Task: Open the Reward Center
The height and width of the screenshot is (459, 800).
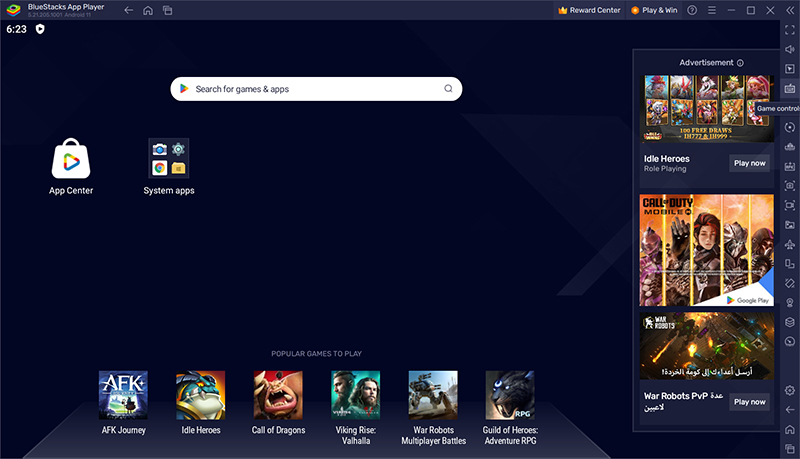Action: pyautogui.click(x=589, y=10)
